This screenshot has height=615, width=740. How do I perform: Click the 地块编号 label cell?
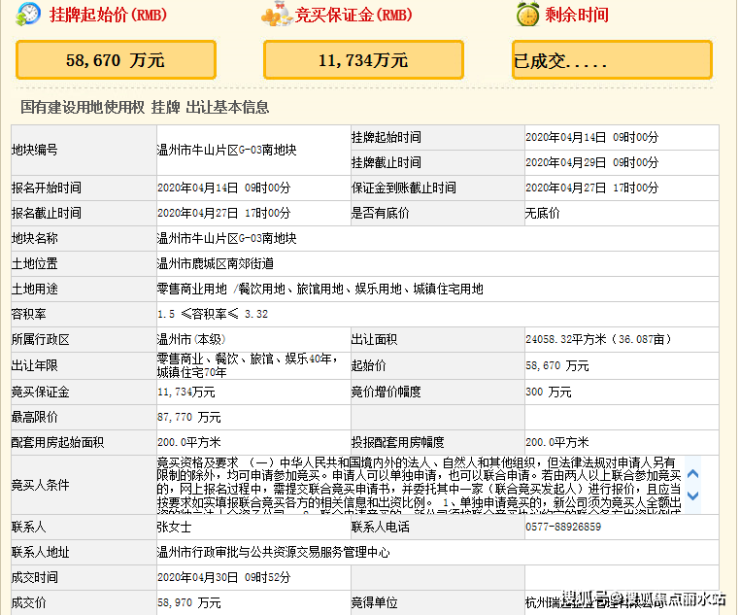pos(84,150)
